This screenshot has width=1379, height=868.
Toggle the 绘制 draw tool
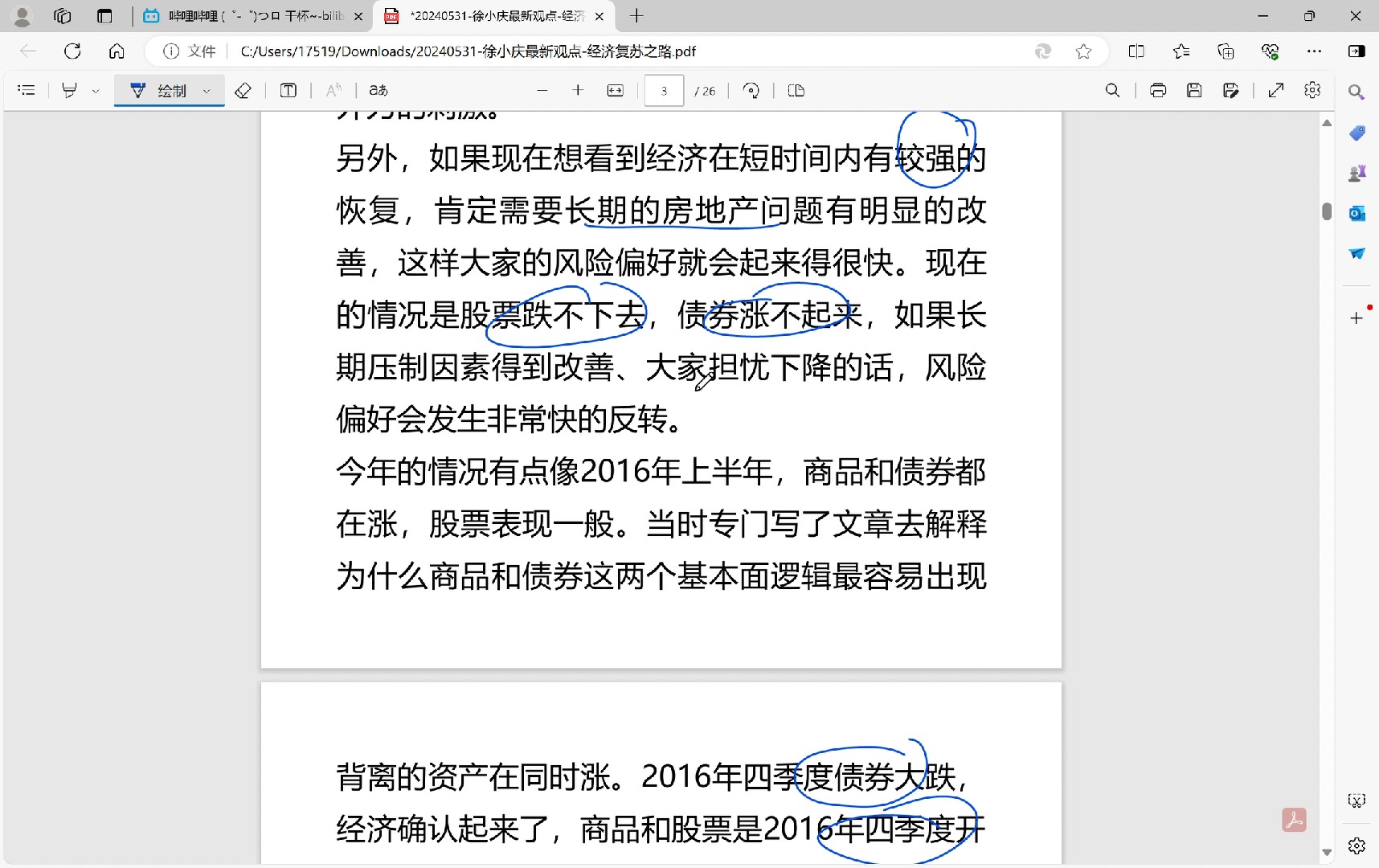coord(159,90)
